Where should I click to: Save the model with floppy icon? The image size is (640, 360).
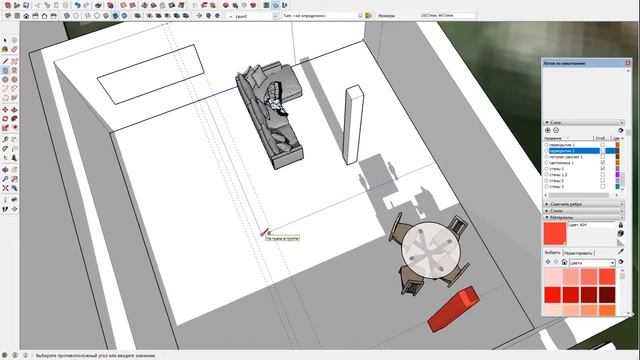point(26,5)
